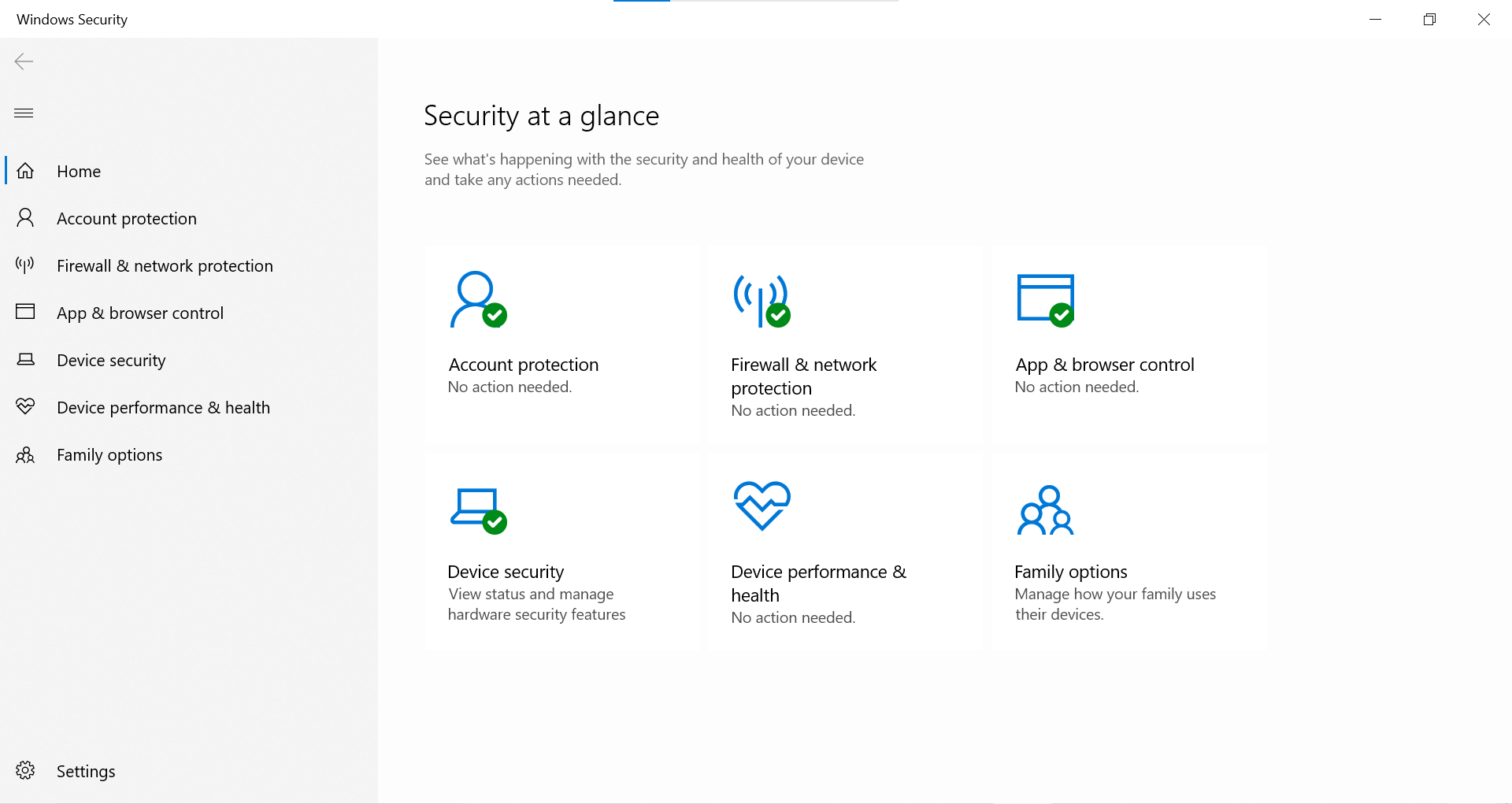Click the App & browser window icon in sidebar
Viewport: 1512px width, 804px height.
[x=25, y=312]
